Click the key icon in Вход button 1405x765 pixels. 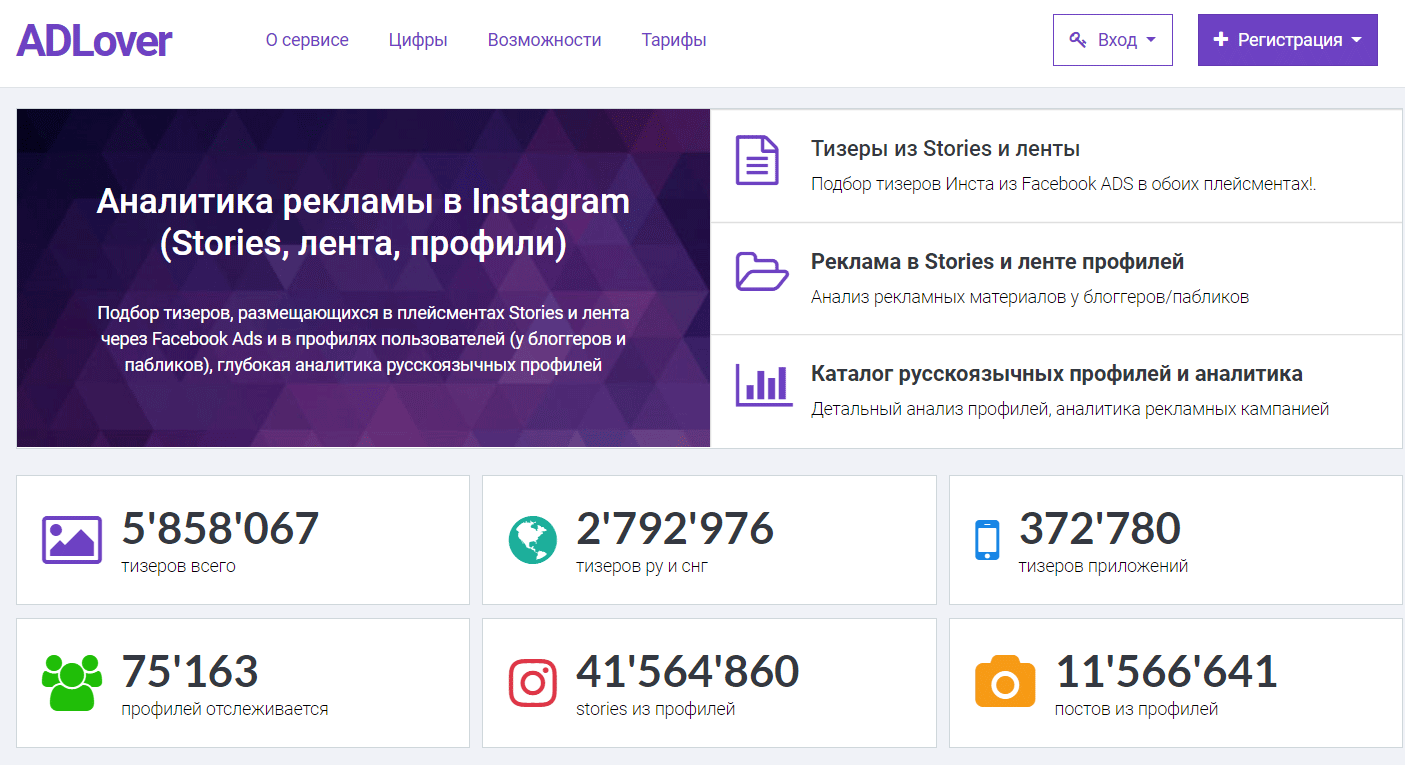point(1078,40)
